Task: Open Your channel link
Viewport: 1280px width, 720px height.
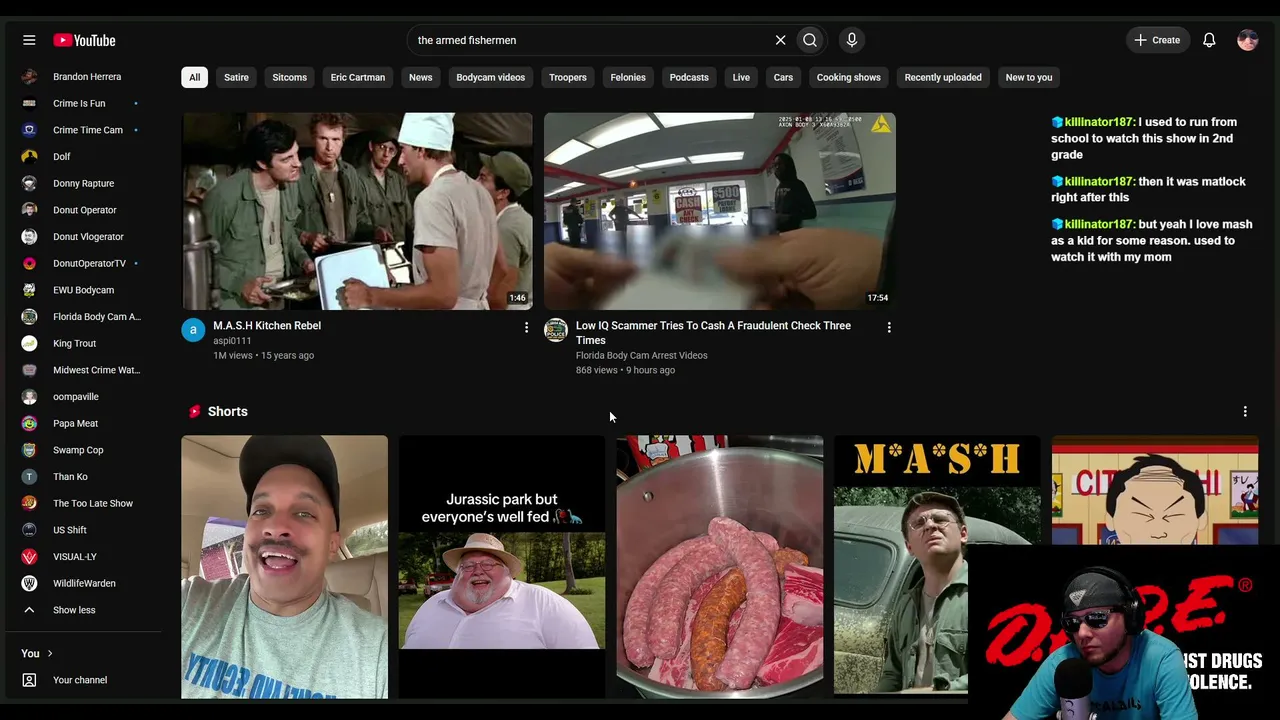Action: click(83, 680)
